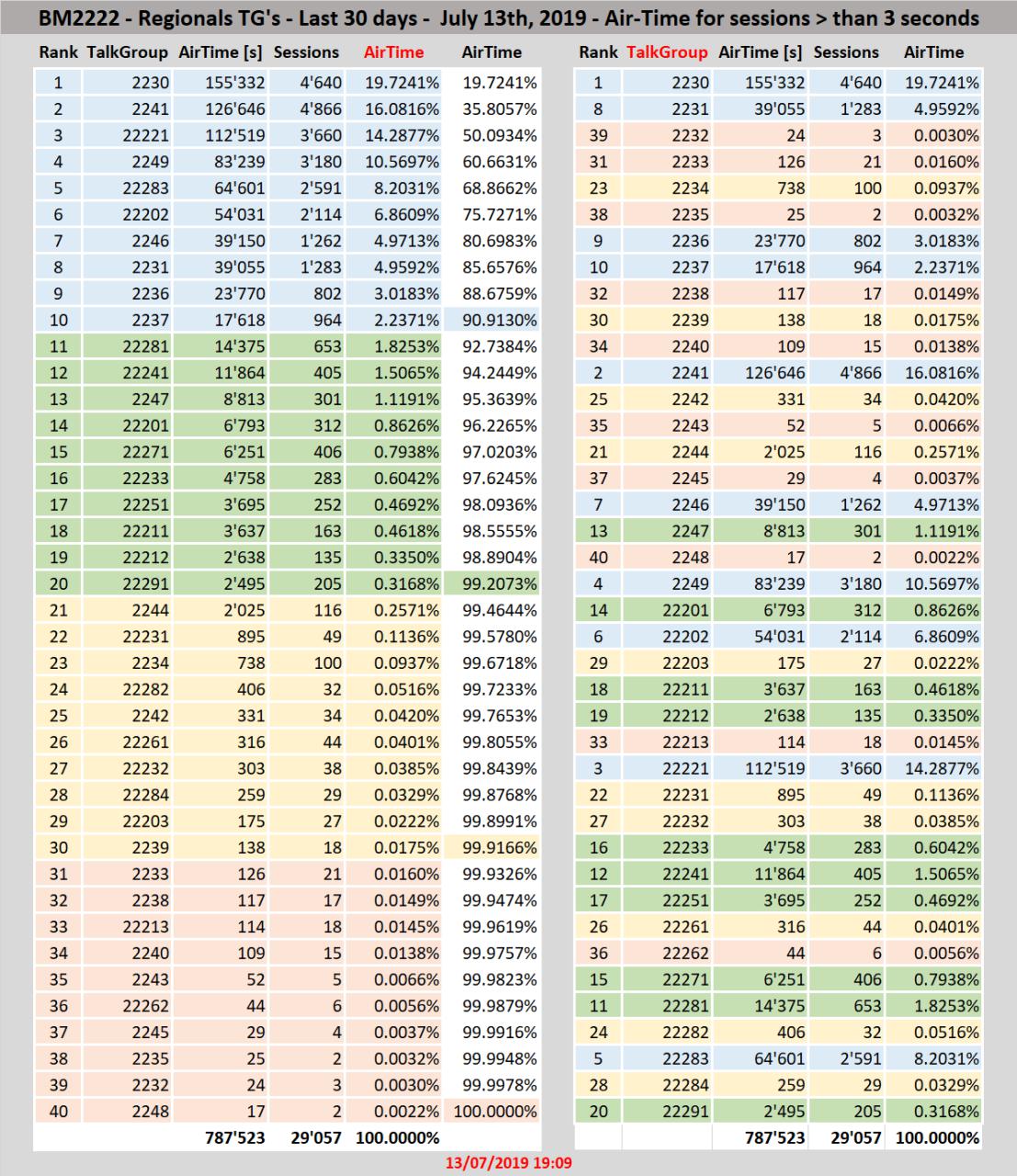Choose the "98.0936%" entry
The height and width of the screenshot is (1176, 1017).
tap(492, 505)
